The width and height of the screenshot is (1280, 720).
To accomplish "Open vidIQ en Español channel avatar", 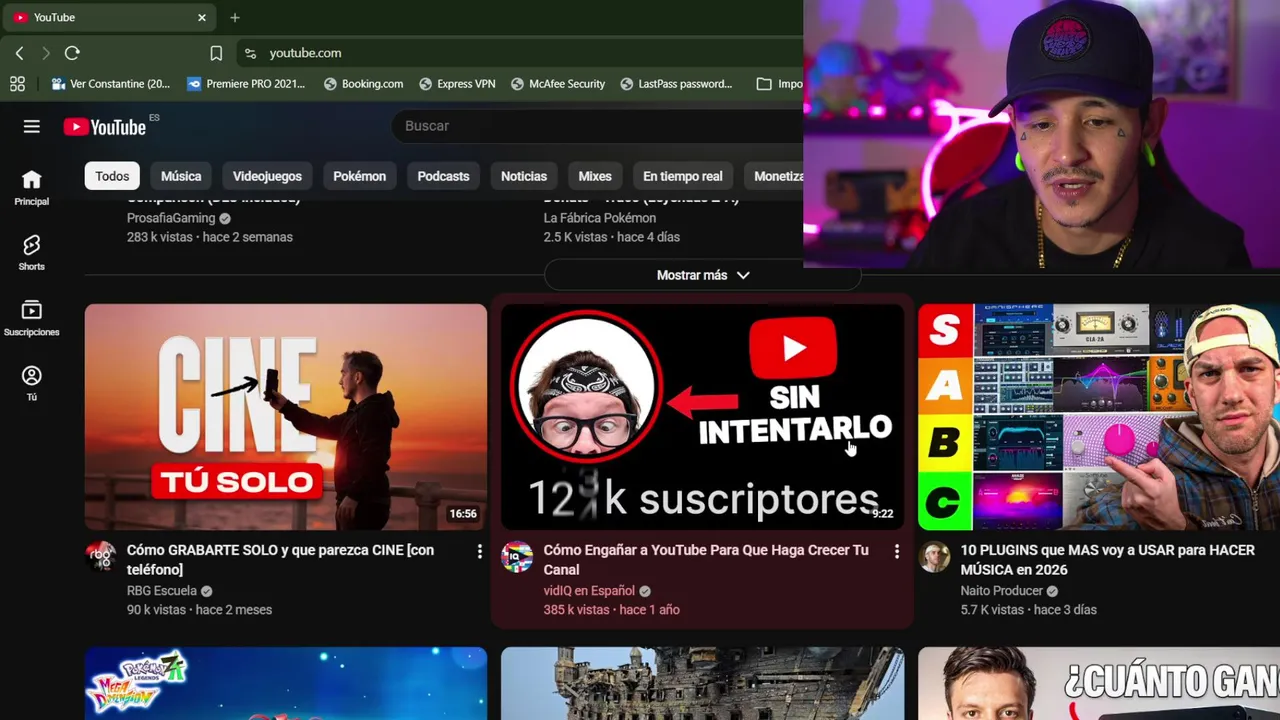I will pyautogui.click(x=517, y=557).
